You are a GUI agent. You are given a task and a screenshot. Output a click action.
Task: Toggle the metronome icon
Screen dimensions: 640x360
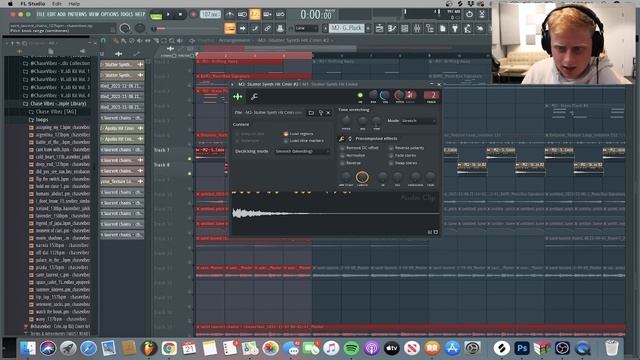click(230, 15)
